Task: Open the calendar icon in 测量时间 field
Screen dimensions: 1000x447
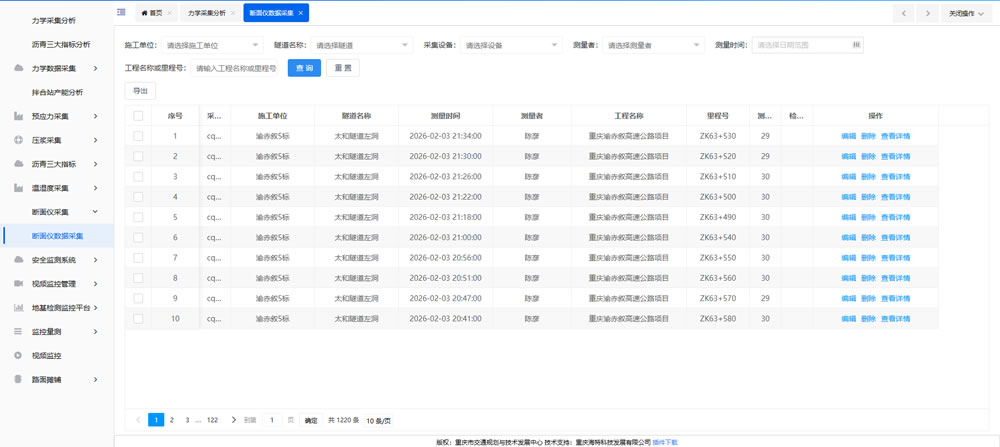Action: [856, 45]
